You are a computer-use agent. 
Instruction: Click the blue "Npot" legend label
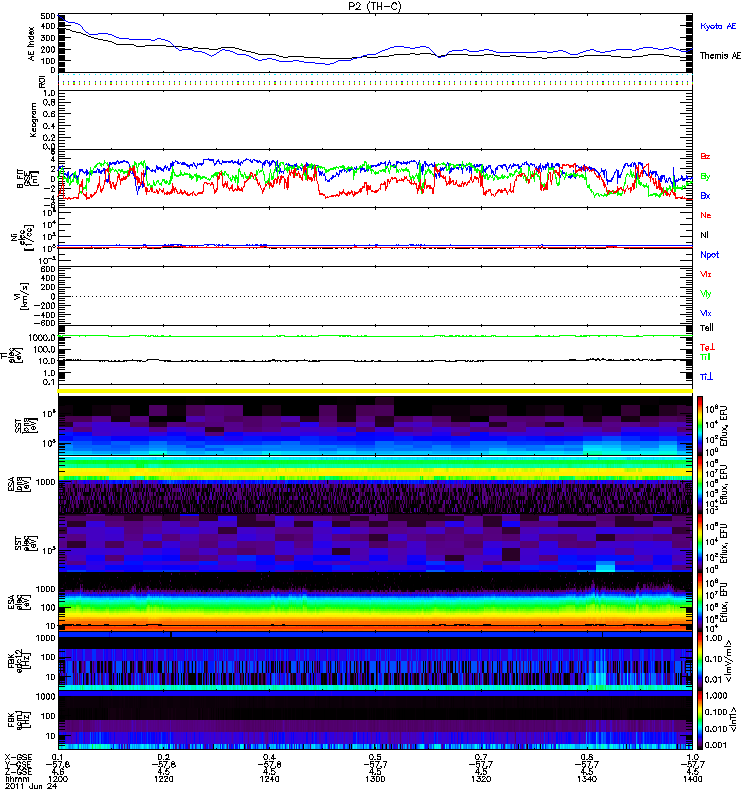709,255
